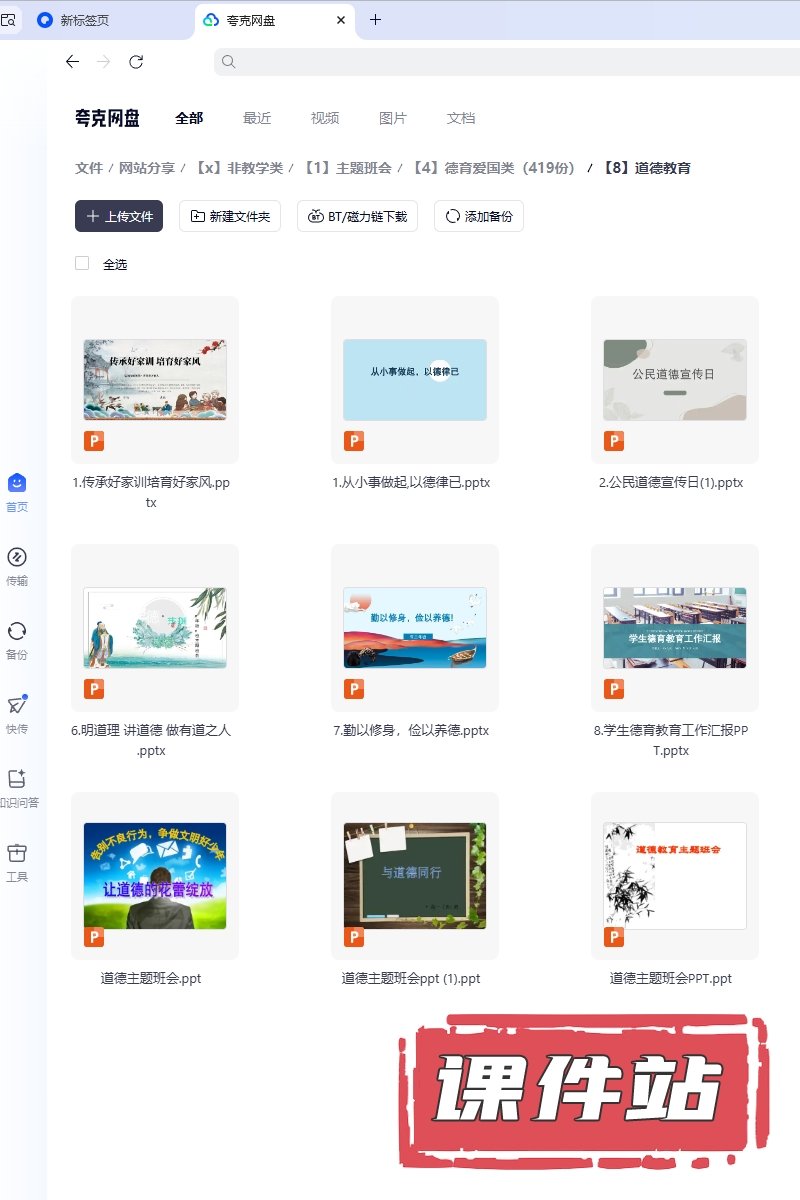Switch to the 最近 tab
Screen dimensions: 800x1200
[x=257, y=118]
